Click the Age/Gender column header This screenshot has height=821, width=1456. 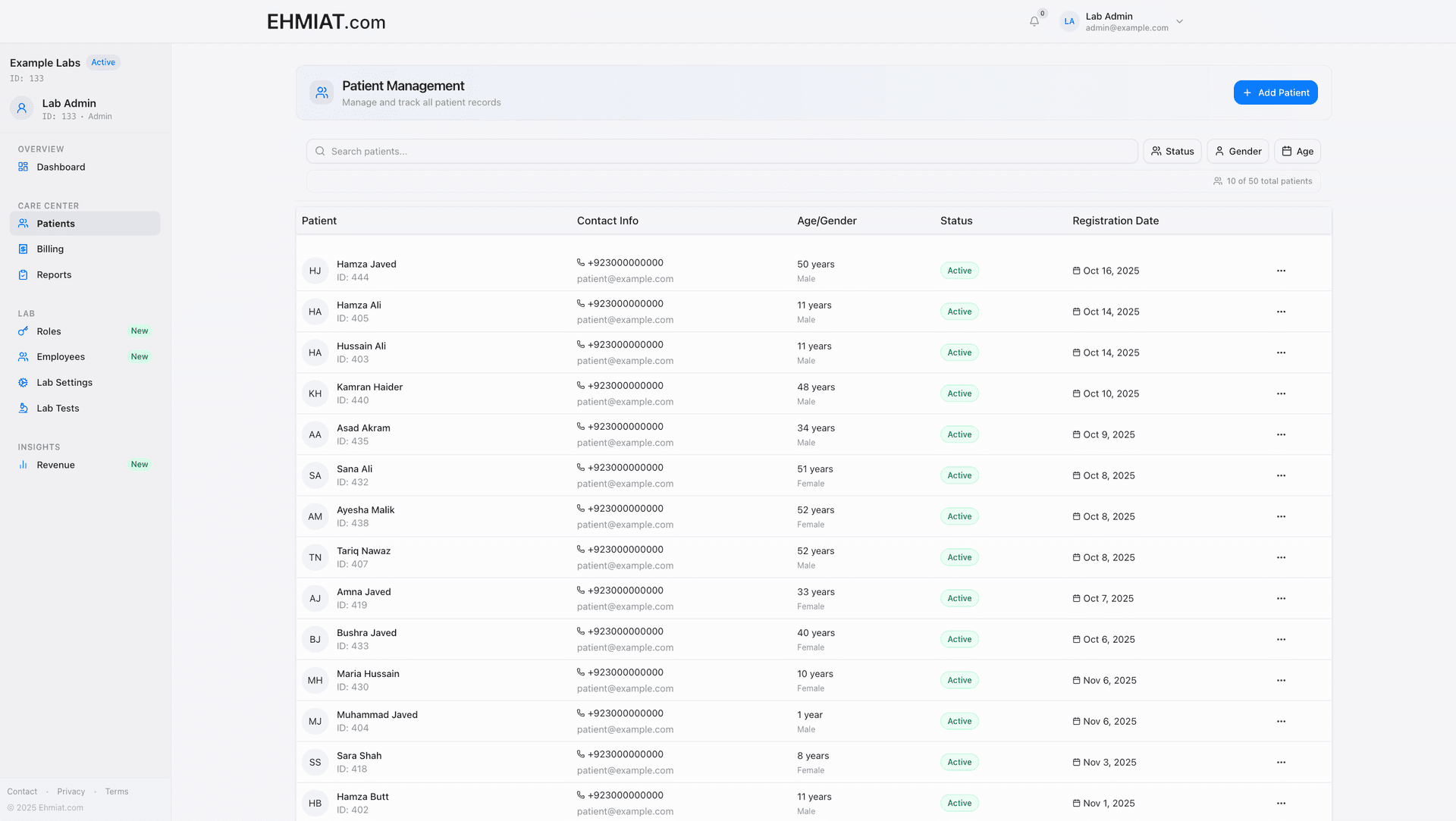(827, 221)
